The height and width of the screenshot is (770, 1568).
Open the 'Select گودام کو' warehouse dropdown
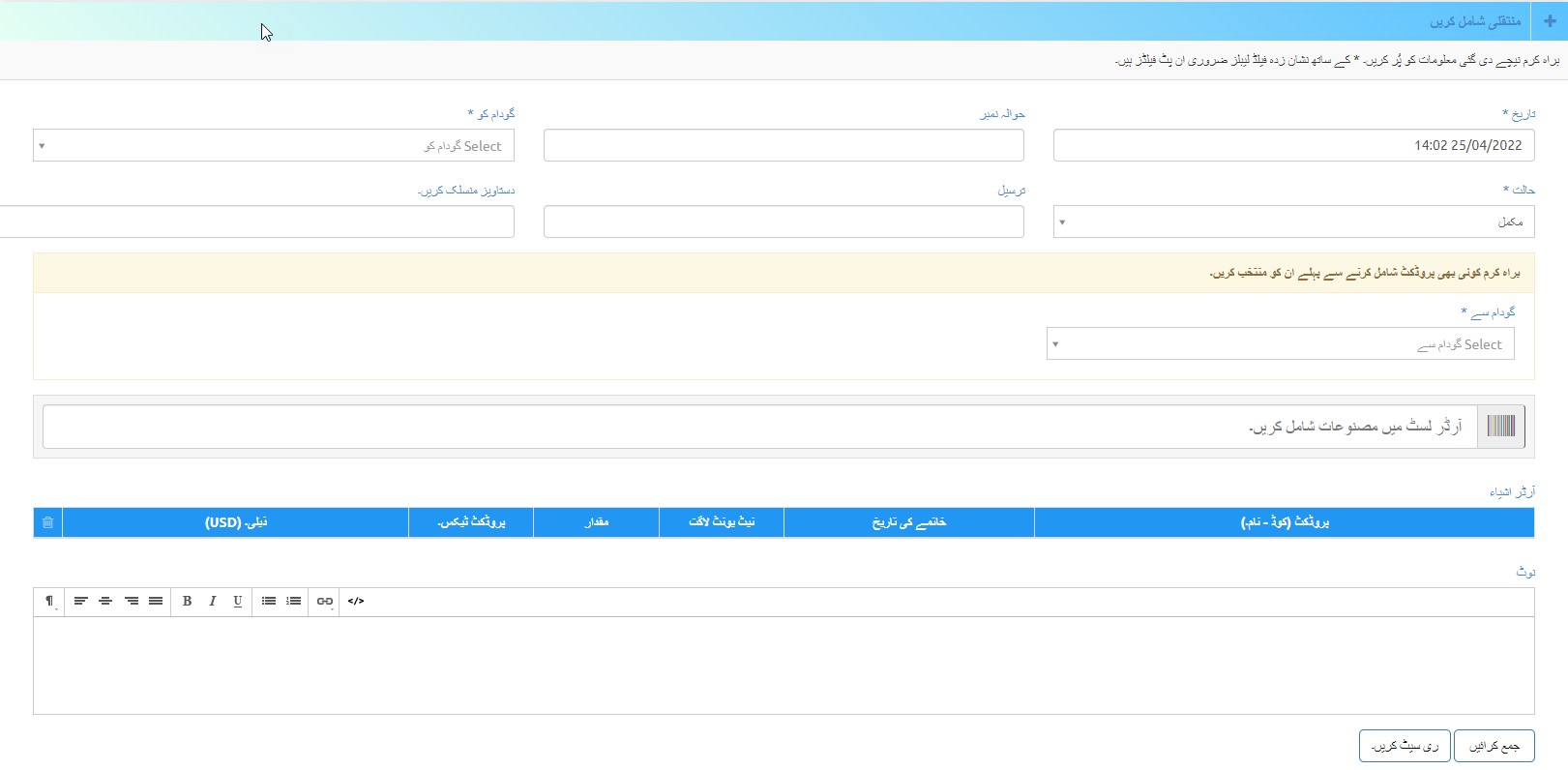click(274, 146)
